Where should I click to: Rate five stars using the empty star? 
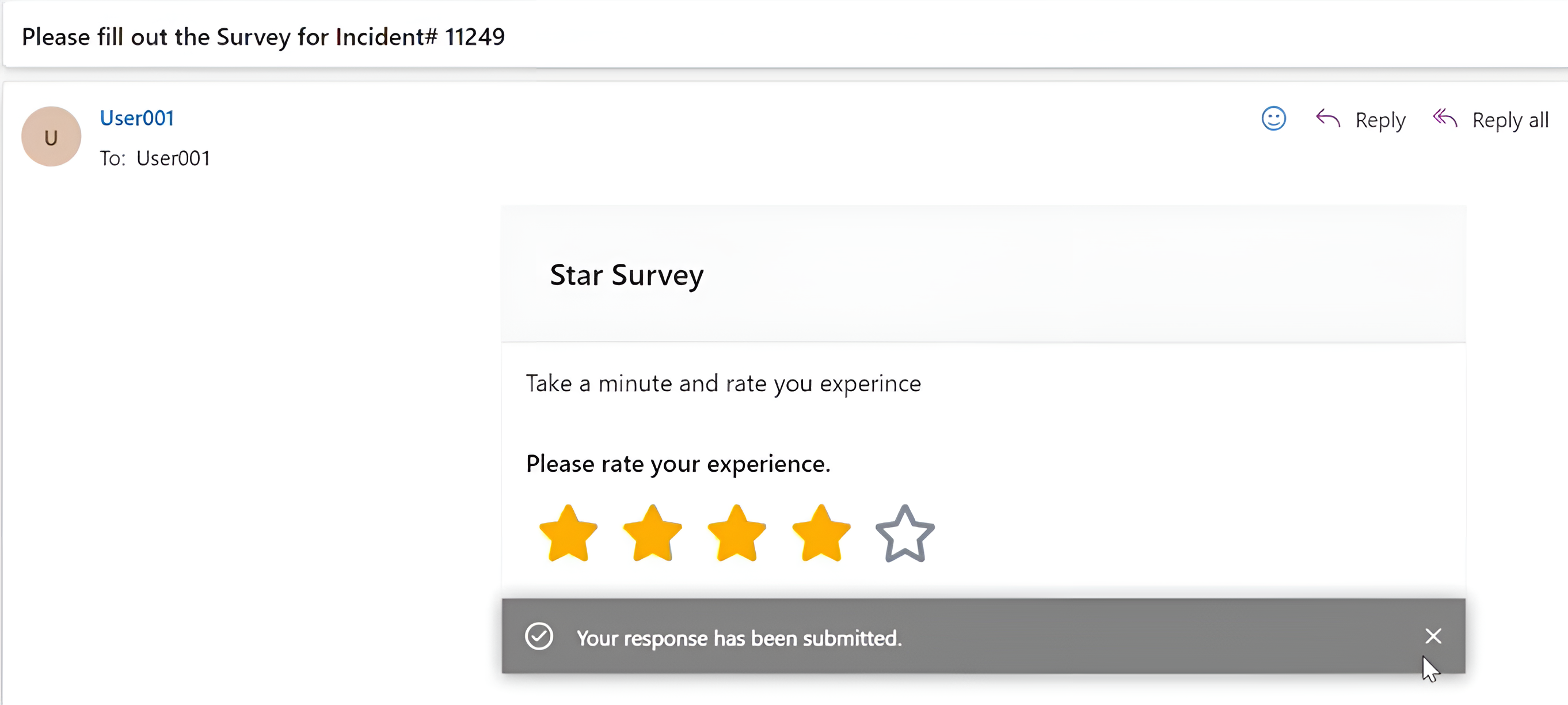click(905, 533)
